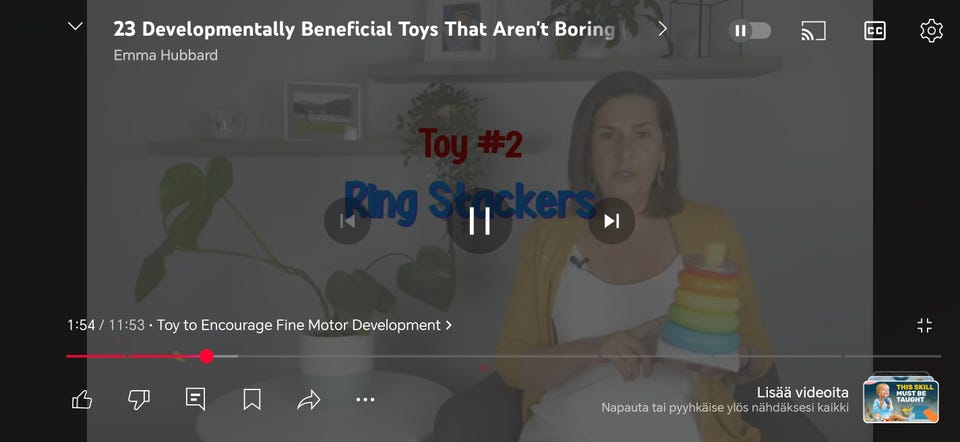This screenshot has height=442, width=960.
Task: Open the comments icon
Action: (195, 399)
